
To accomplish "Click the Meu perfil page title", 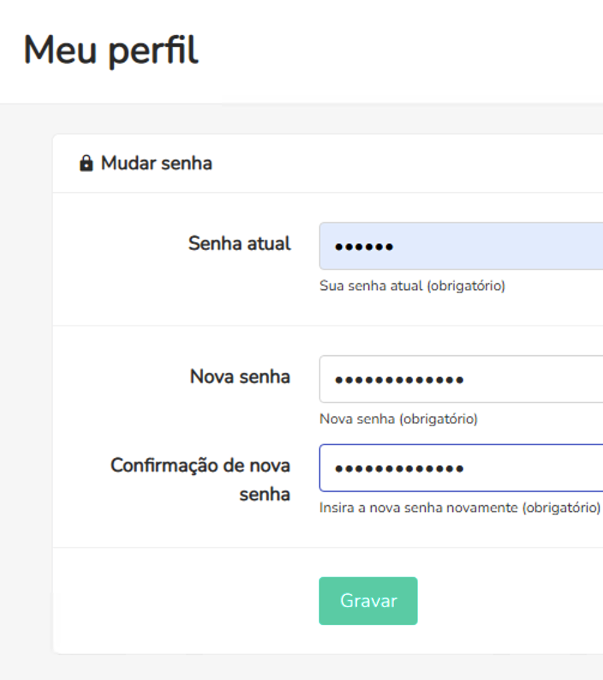I will pyautogui.click(x=111, y=50).
